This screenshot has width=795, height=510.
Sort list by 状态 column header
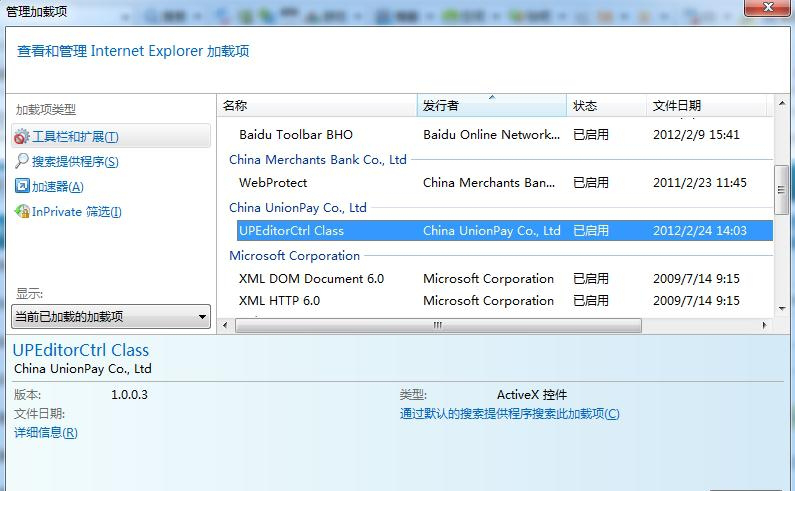tap(606, 105)
